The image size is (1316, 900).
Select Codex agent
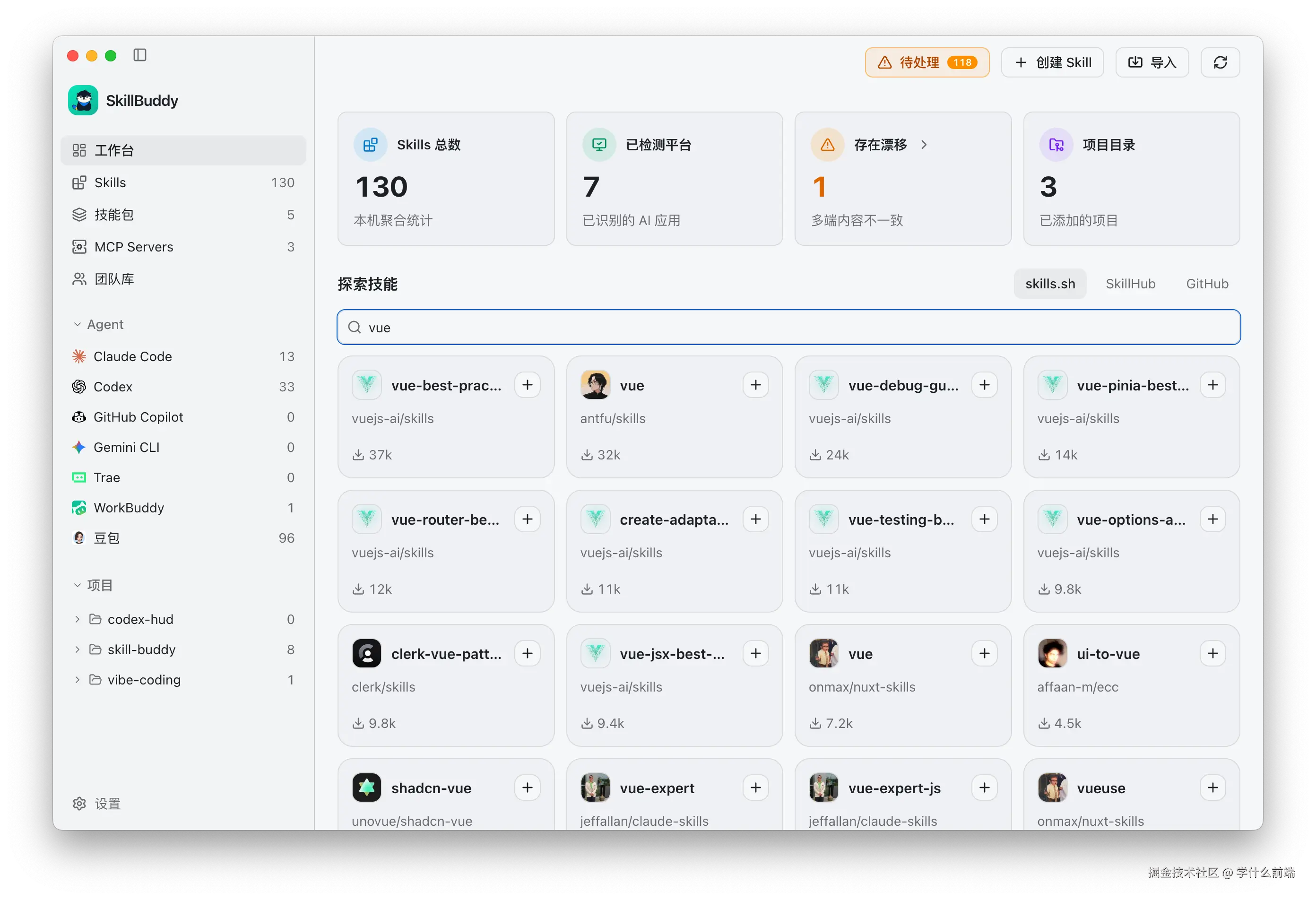183,387
